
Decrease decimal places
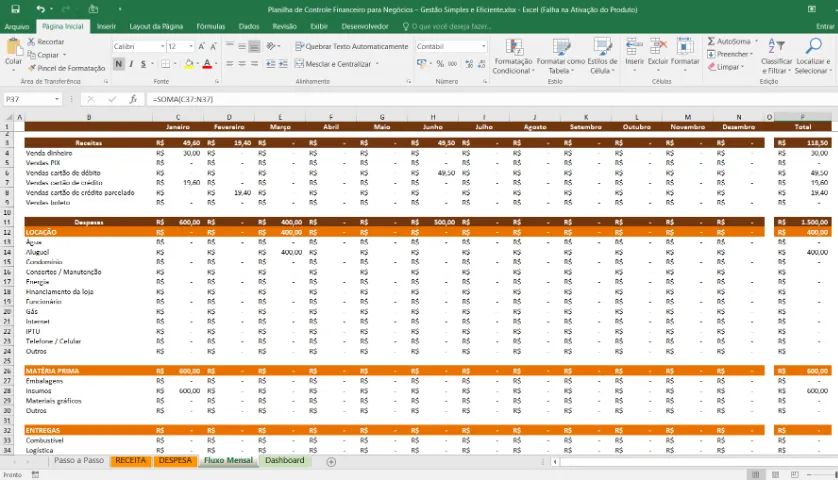pyautogui.click(x=480, y=64)
